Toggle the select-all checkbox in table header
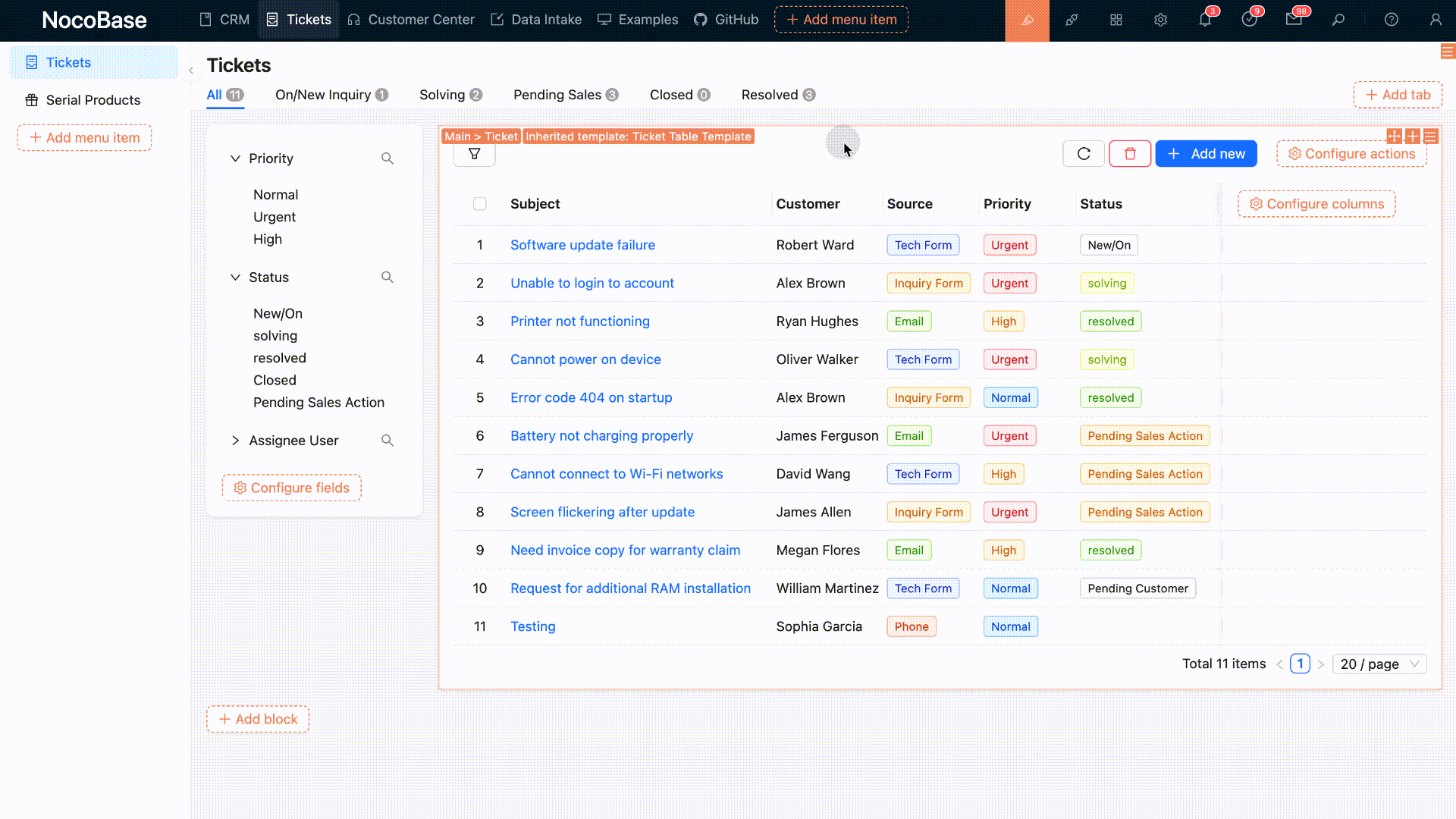The width and height of the screenshot is (1456, 819). 479,204
